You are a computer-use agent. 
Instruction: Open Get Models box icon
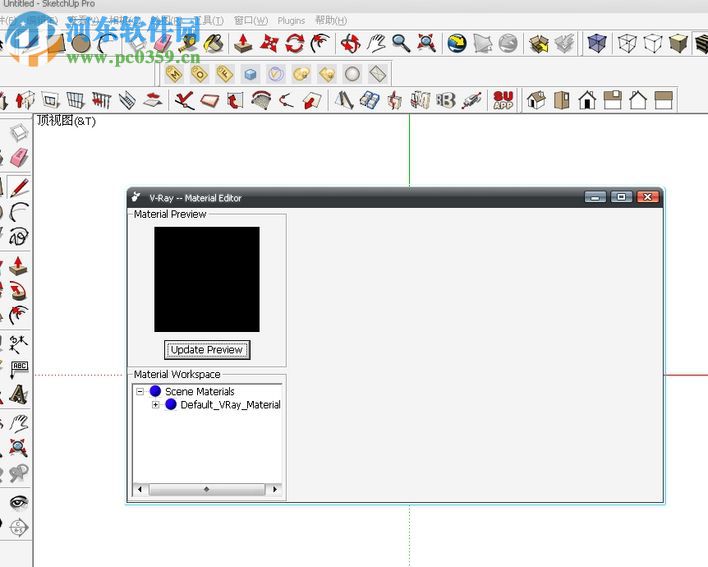[x=539, y=44]
